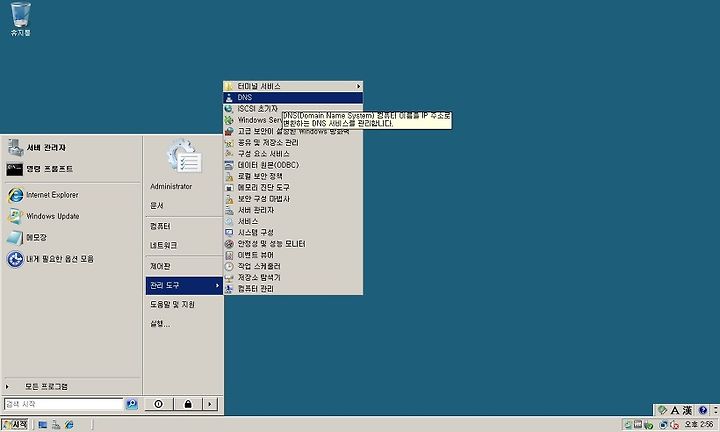
Task: Launch DNS from the 관리 도구 menu
Action: pyautogui.click(x=293, y=97)
